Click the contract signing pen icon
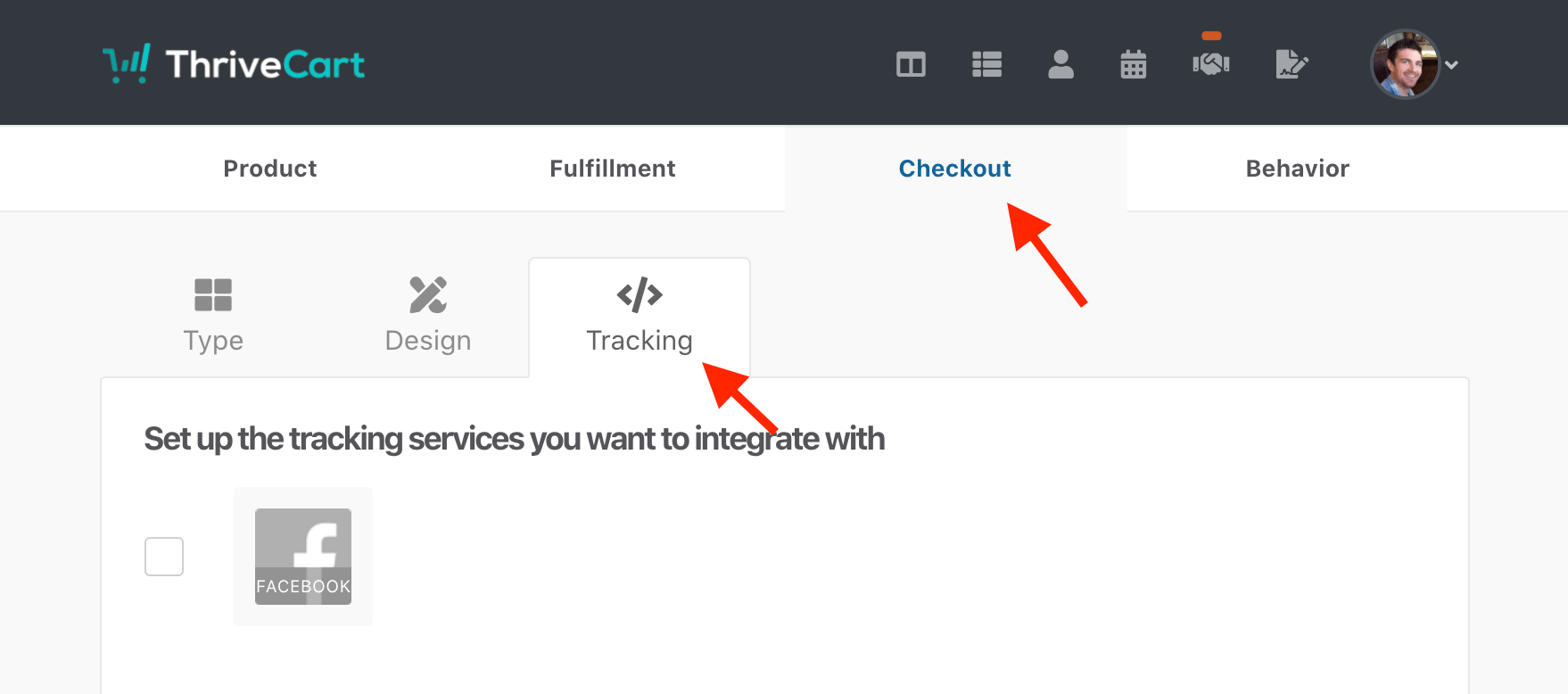 [1292, 64]
